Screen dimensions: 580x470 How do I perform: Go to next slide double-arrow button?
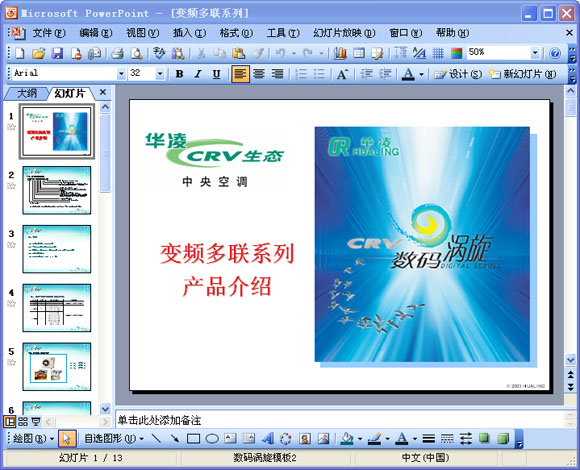click(x=571, y=387)
